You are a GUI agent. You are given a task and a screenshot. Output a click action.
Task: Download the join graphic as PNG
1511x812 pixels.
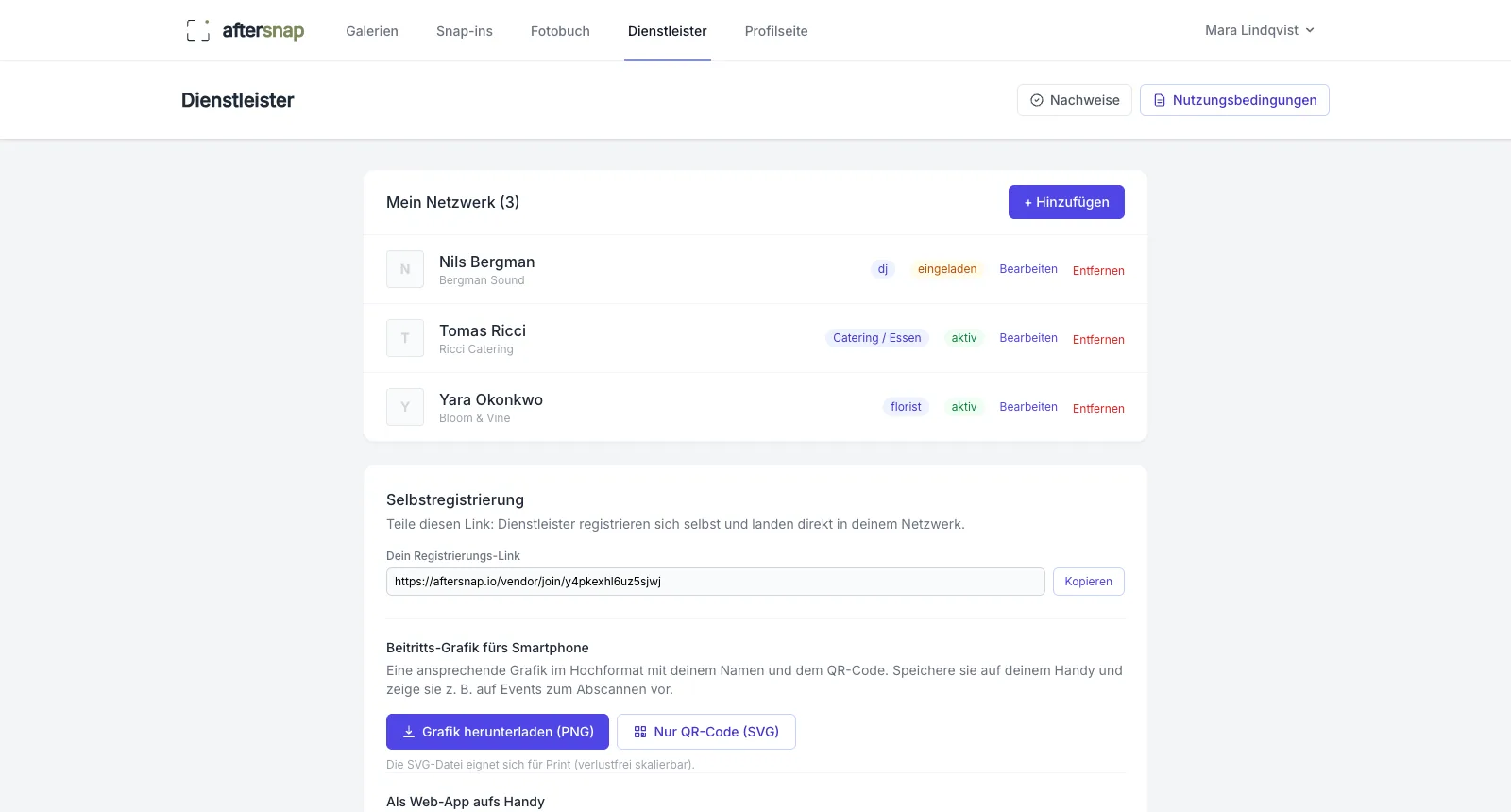[498, 732]
